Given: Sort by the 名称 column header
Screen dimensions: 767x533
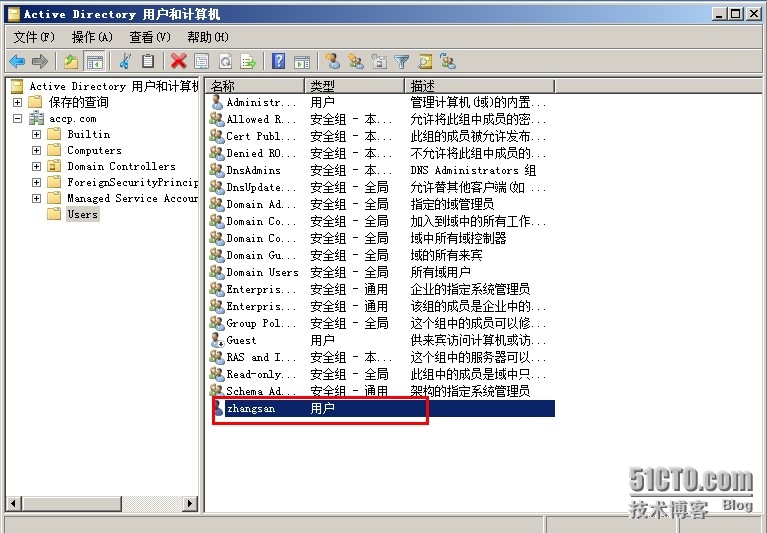Looking at the screenshot, I should (255, 86).
